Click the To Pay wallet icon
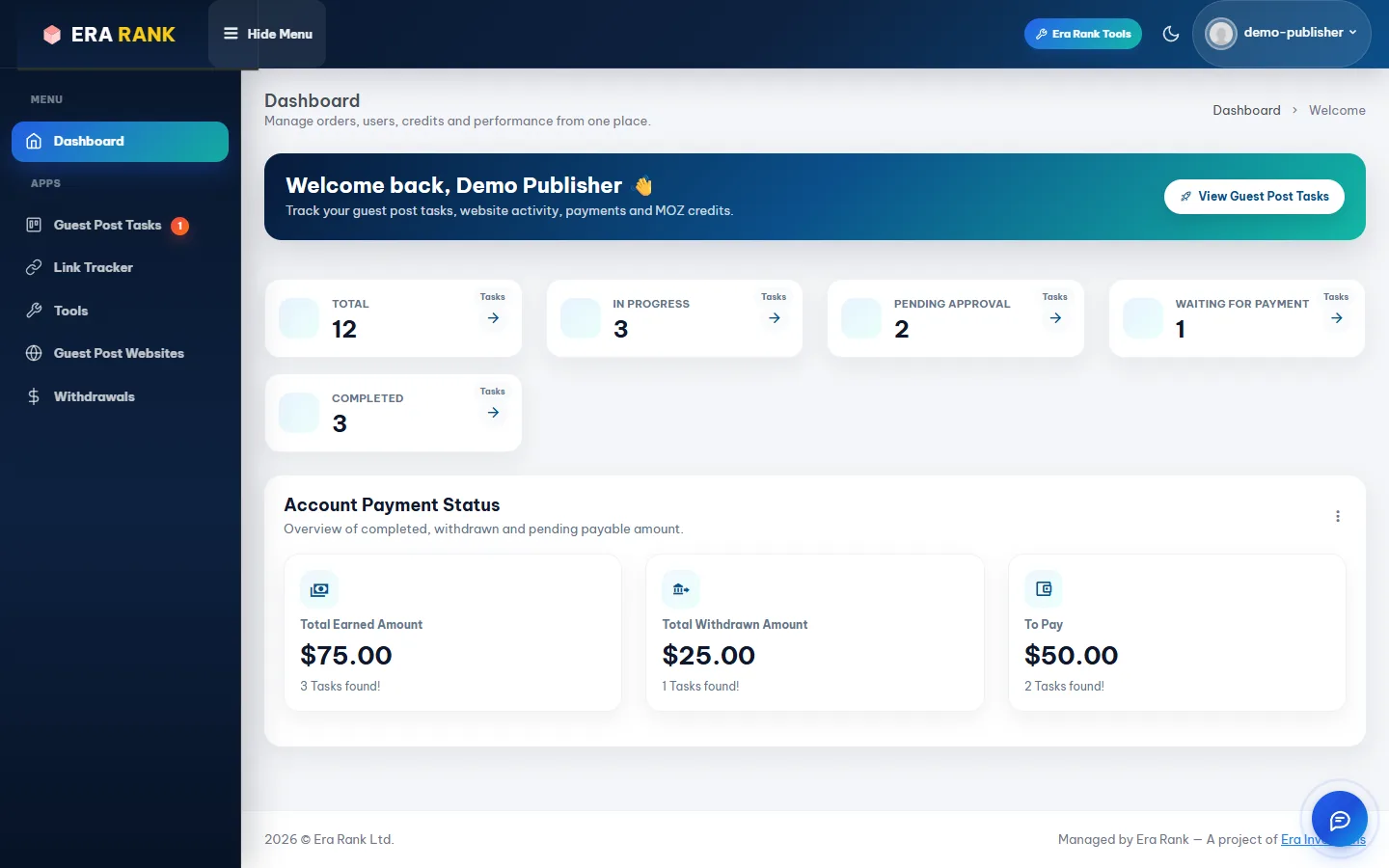The width and height of the screenshot is (1389, 868). (x=1043, y=589)
